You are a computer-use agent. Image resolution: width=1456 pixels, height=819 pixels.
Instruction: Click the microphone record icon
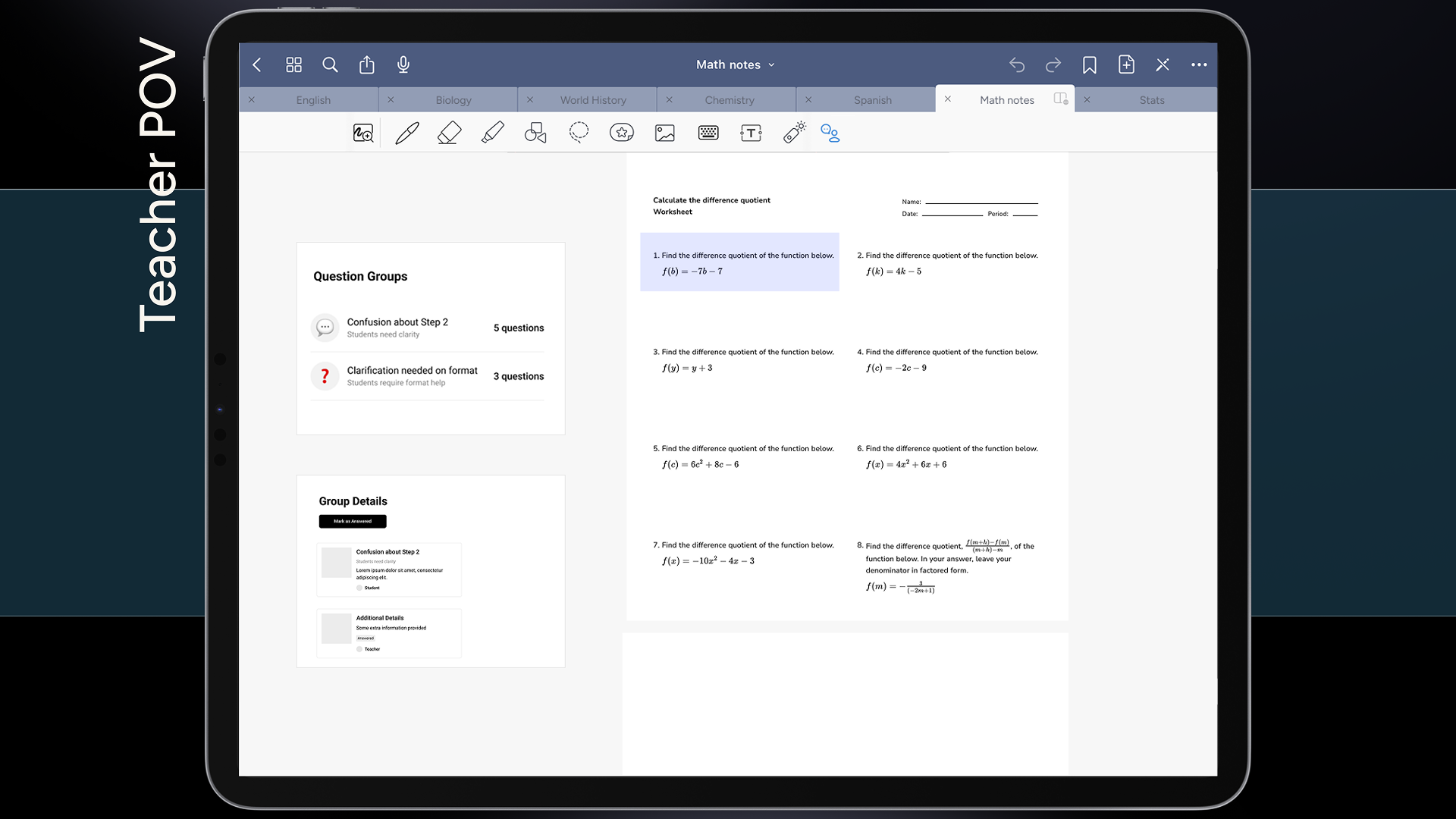coord(403,65)
